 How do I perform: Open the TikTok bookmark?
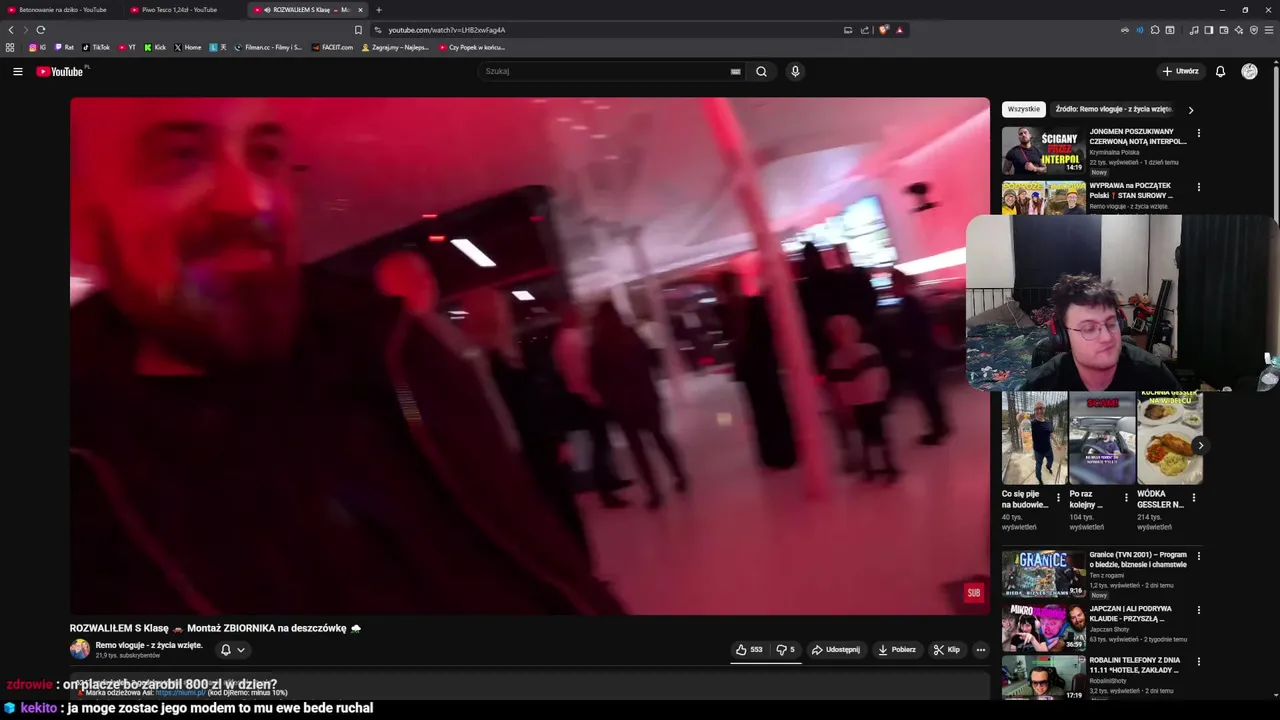[96, 47]
